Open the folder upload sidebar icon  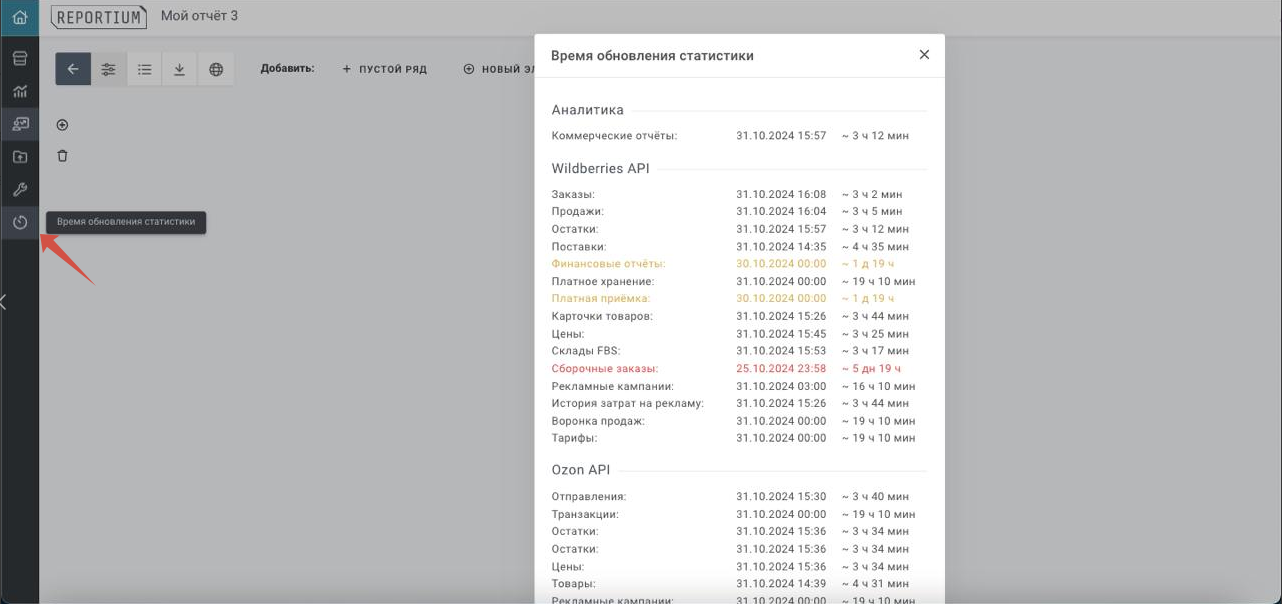[x=19, y=157]
